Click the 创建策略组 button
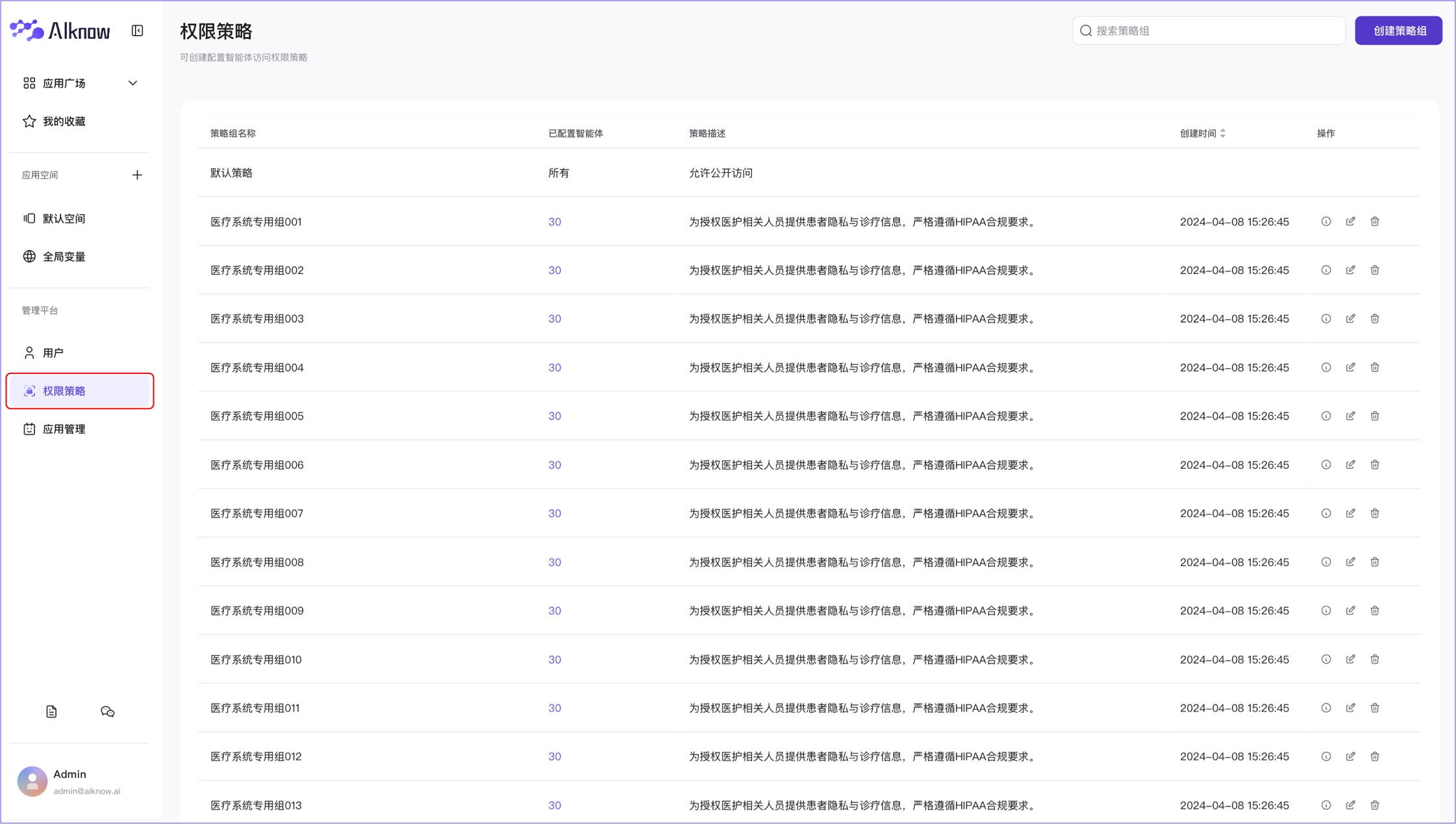 1398,31
